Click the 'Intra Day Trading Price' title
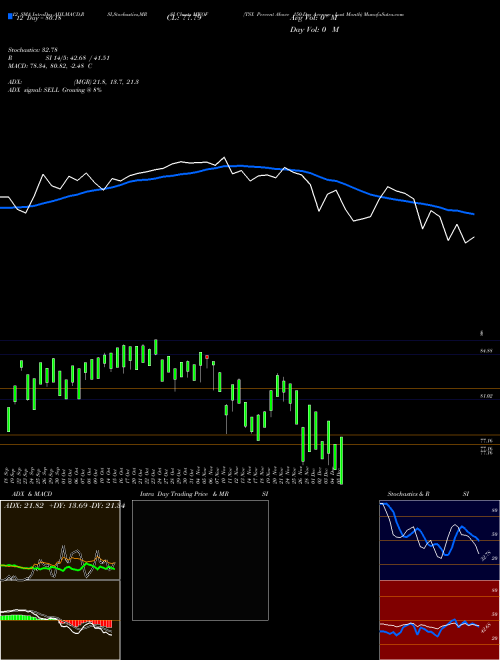Viewport: 500px width, 660px height. [174, 494]
